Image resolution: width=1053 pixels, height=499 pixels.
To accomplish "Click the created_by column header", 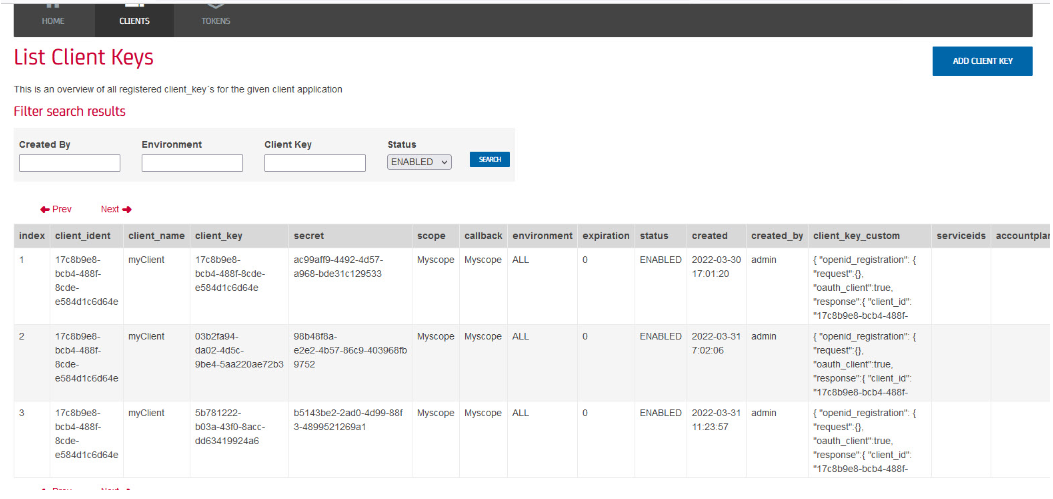I will point(777,236).
